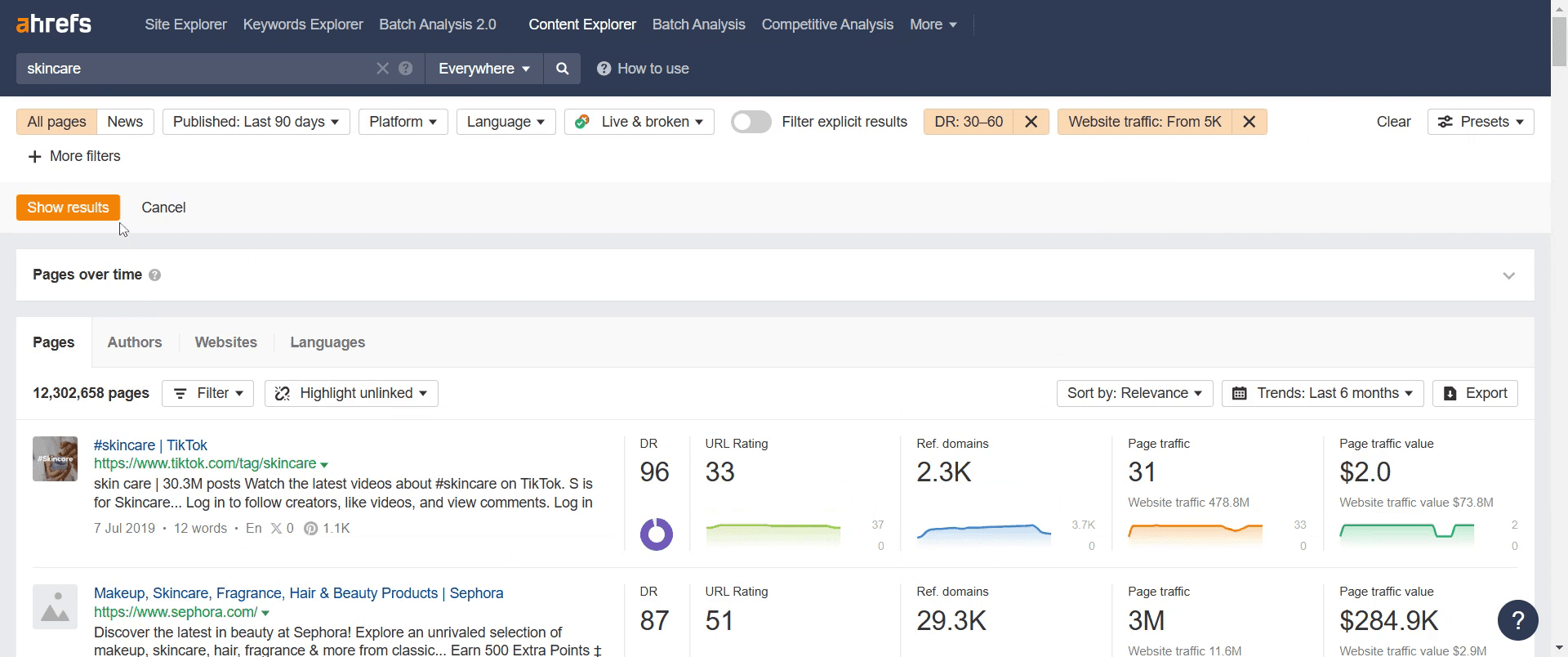
Task: Expand Pages over time panel
Action: [x=1508, y=275]
